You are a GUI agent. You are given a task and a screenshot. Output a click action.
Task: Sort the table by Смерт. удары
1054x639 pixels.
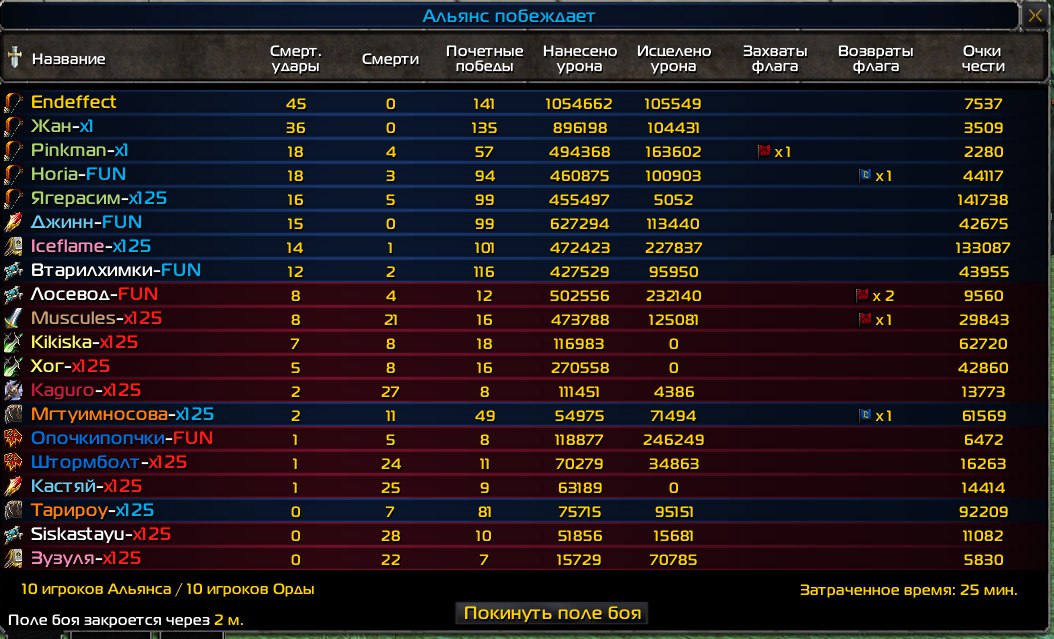coord(295,59)
